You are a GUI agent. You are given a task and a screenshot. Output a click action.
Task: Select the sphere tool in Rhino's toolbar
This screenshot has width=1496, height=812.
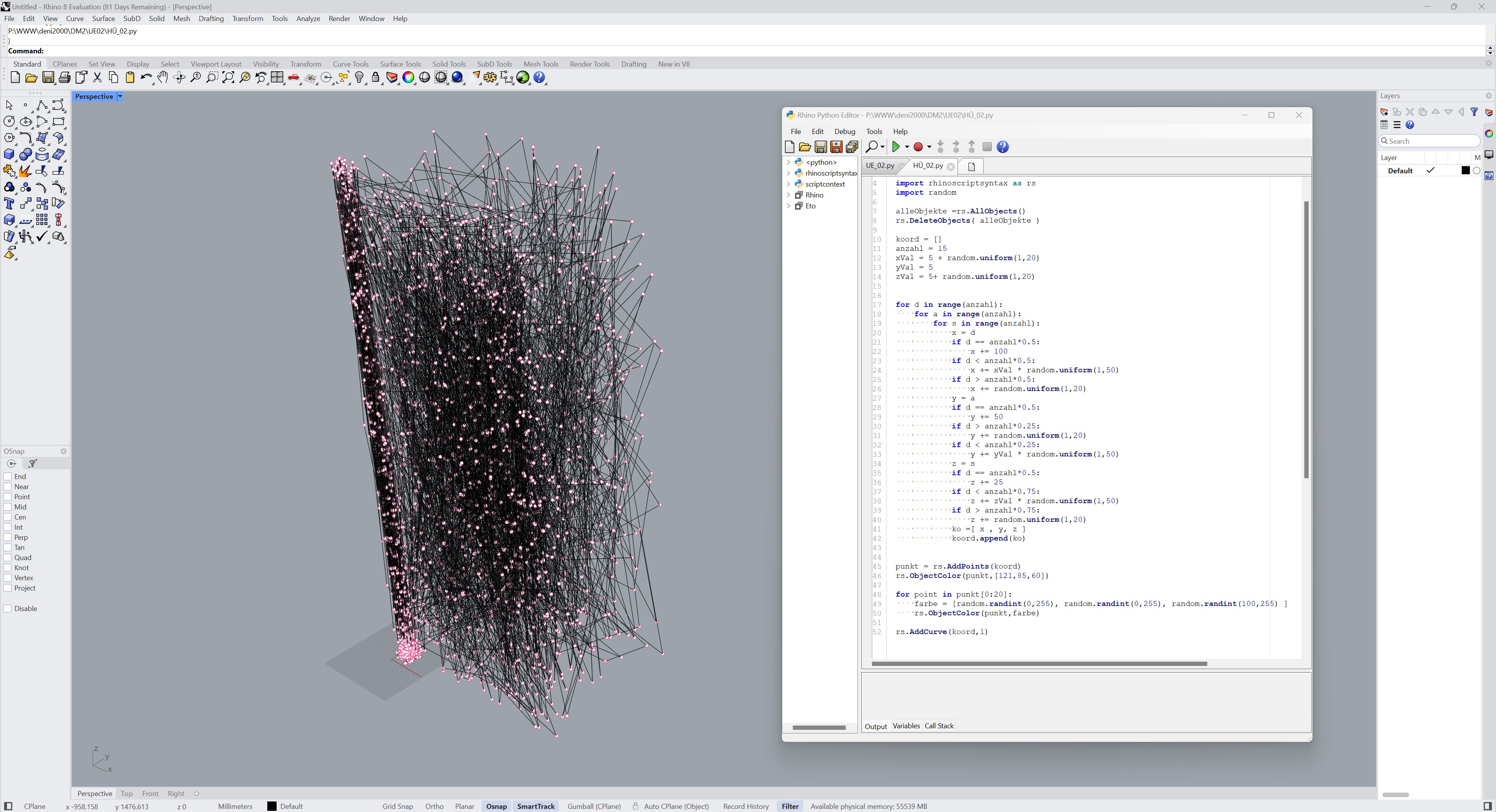(x=26, y=154)
